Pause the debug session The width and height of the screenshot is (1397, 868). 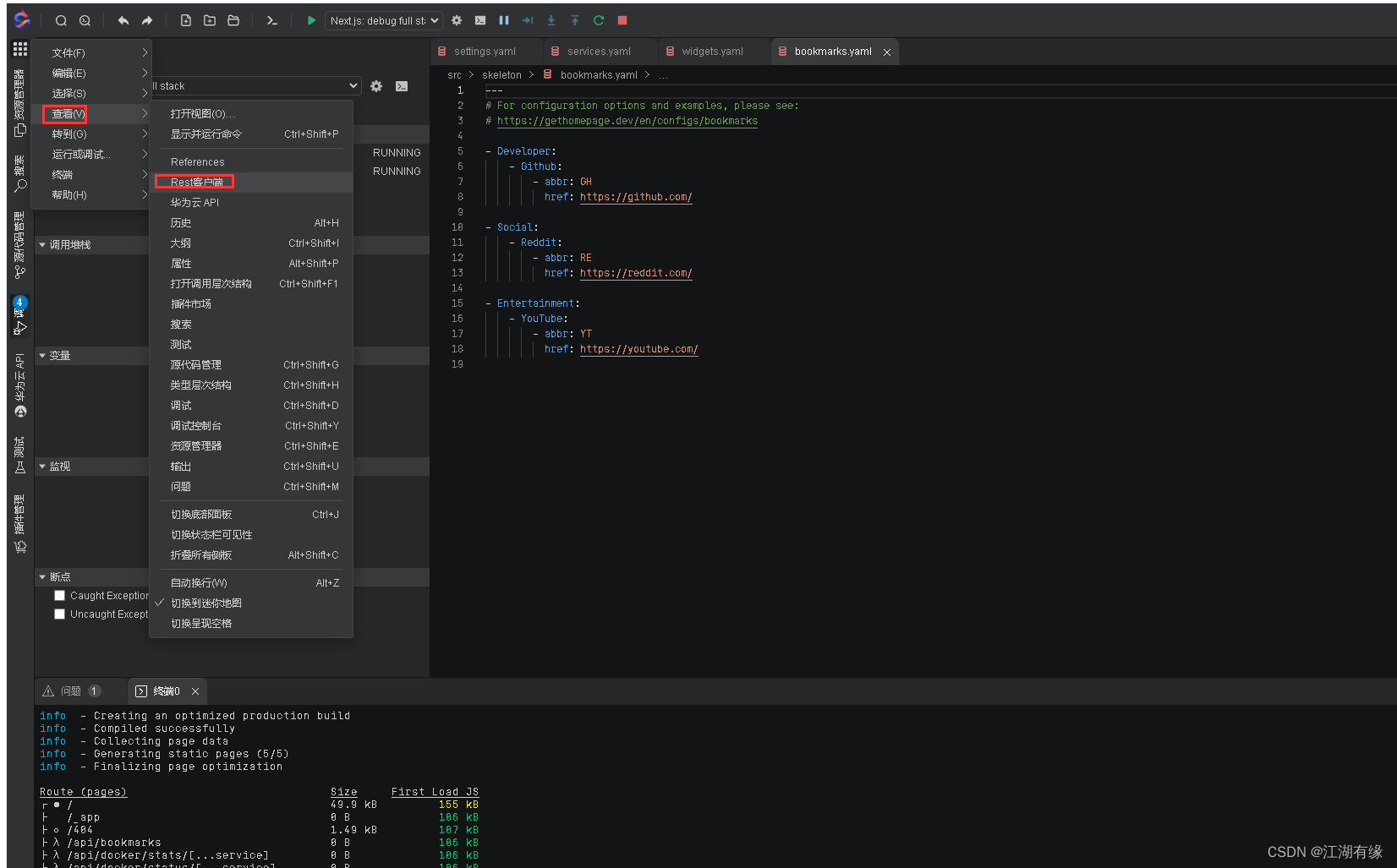click(504, 20)
